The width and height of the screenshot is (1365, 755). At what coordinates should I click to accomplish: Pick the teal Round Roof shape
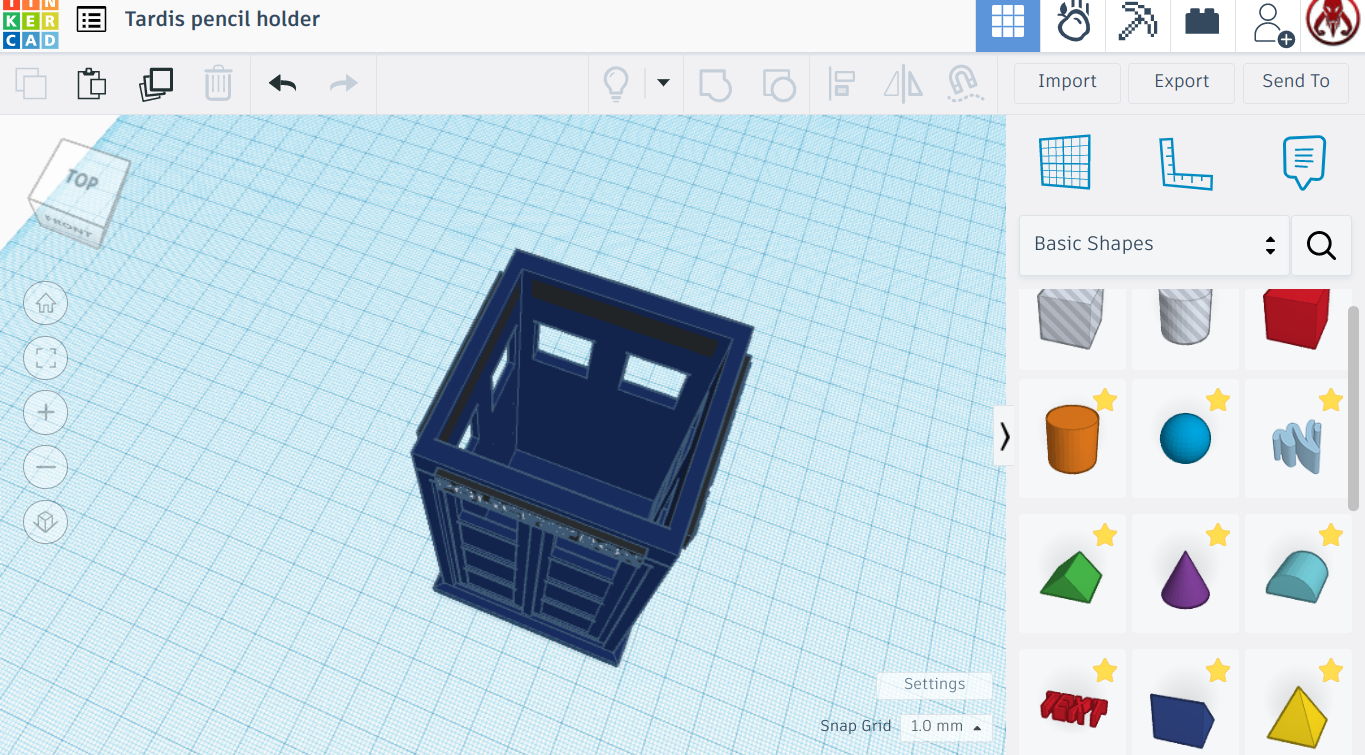1297,578
